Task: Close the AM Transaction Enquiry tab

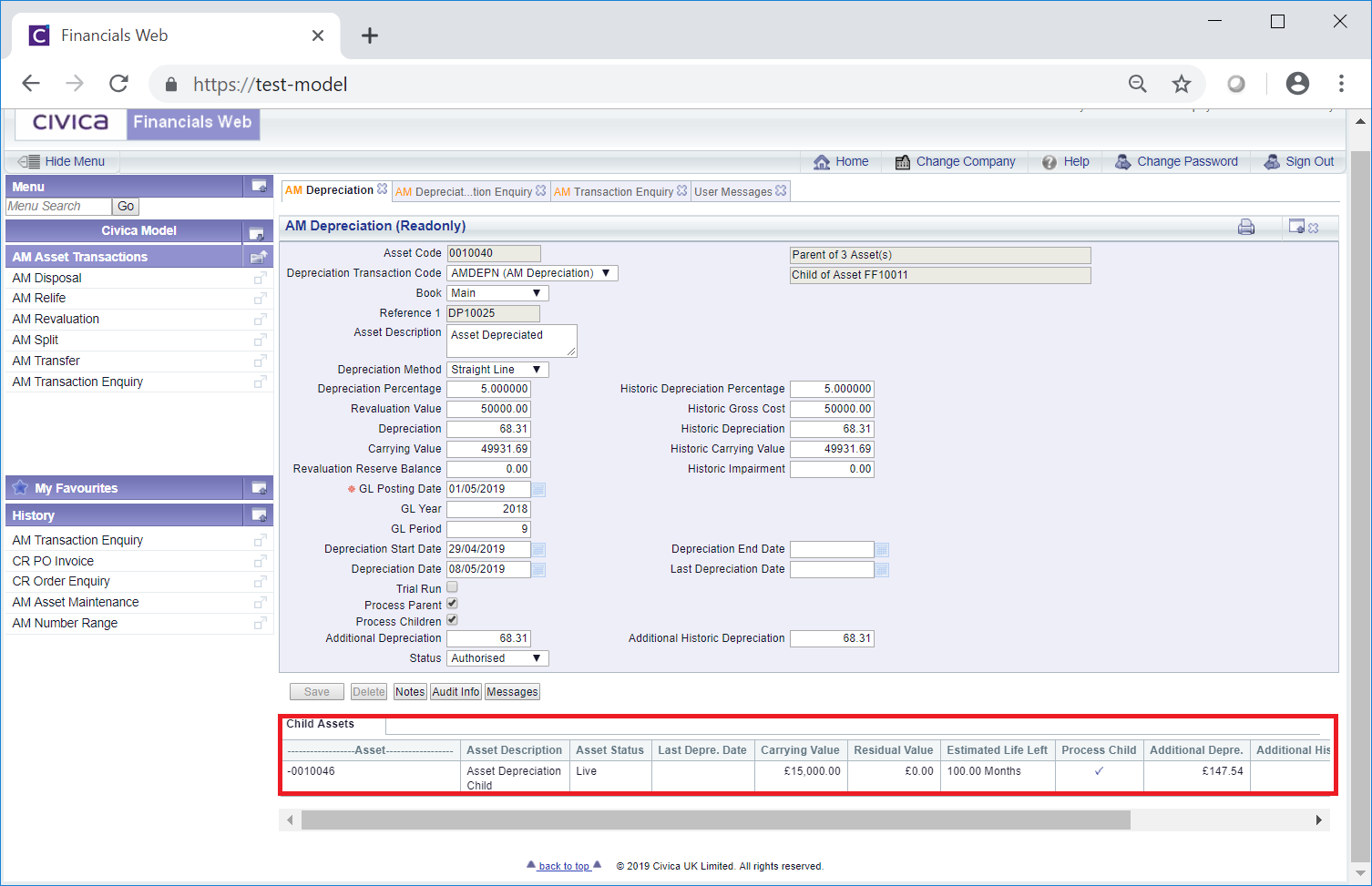Action: (x=682, y=190)
